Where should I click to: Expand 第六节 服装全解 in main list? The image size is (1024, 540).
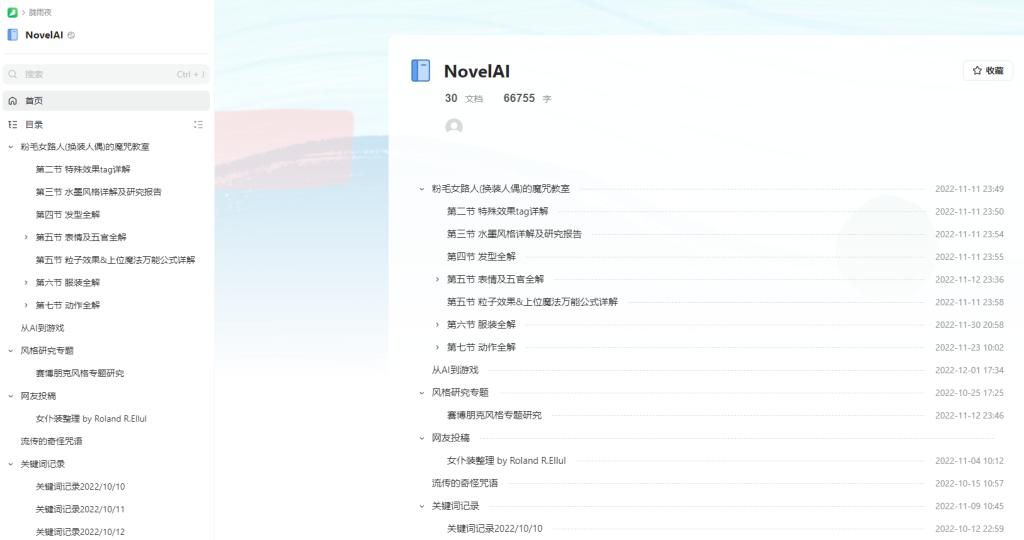pos(438,325)
